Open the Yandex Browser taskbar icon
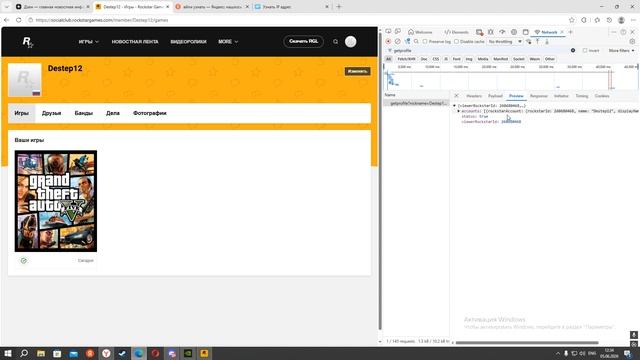The image size is (640, 360). (x=106, y=353)
